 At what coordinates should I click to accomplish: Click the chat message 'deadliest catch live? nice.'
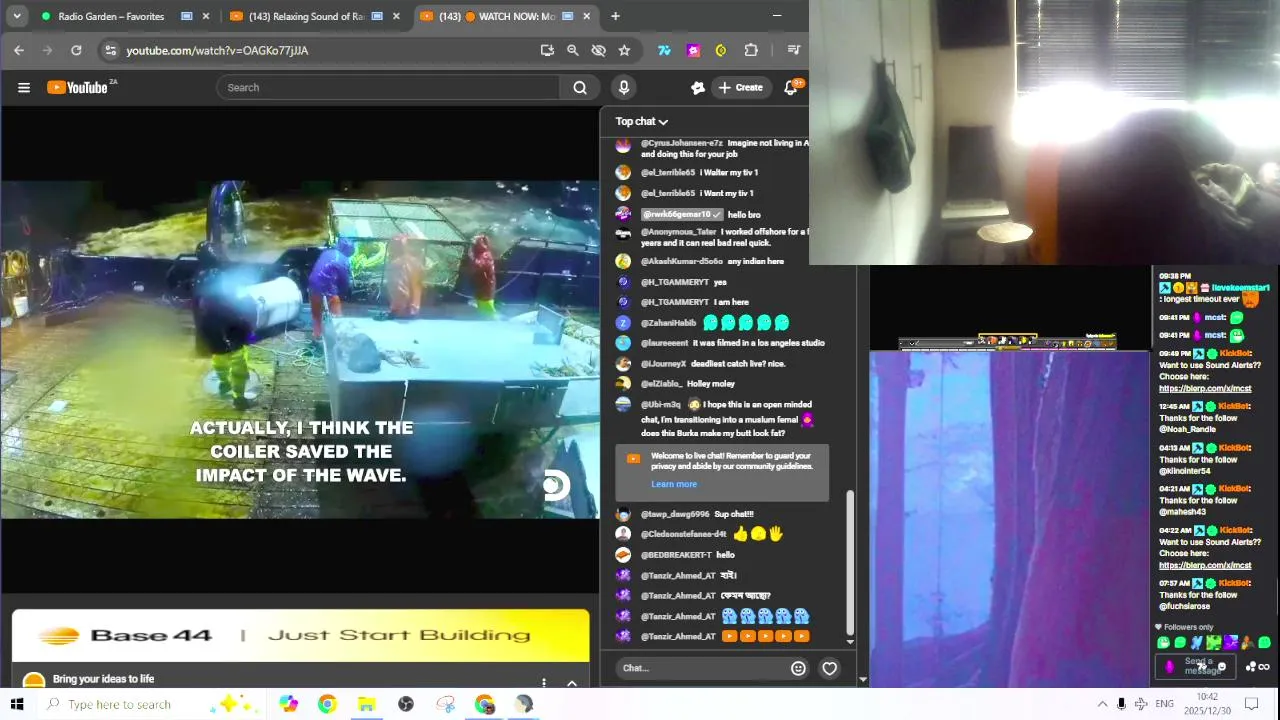(x=738, y=364)
